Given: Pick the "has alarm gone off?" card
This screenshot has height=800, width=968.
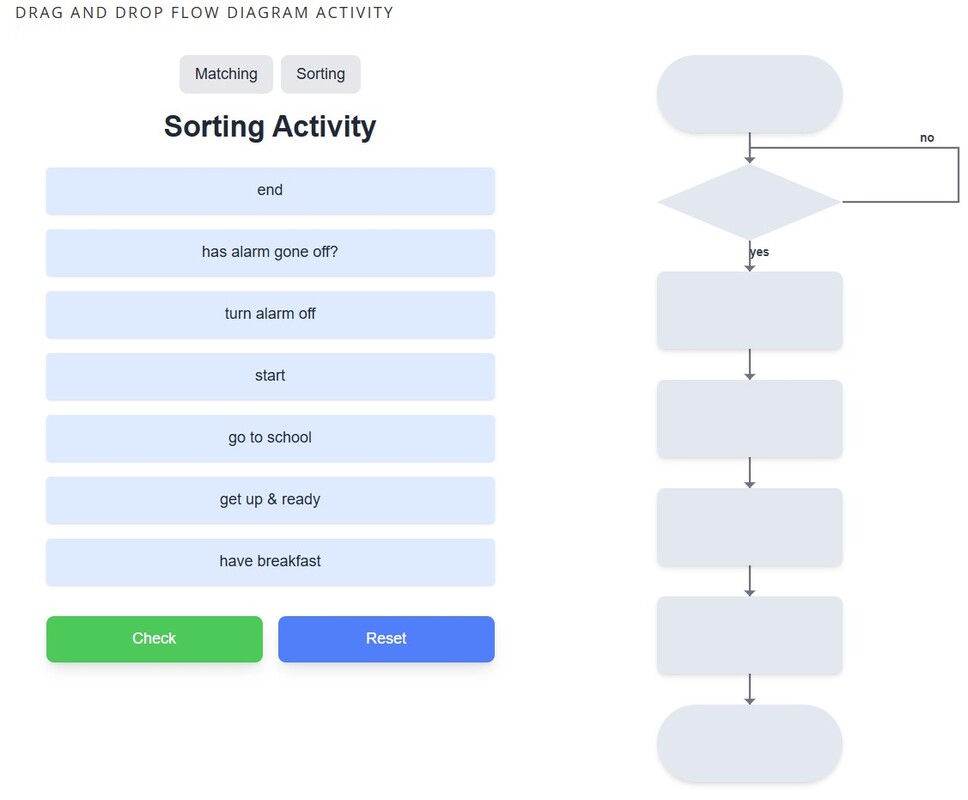Looking at the screenshot, I should (x=270, y=253).
